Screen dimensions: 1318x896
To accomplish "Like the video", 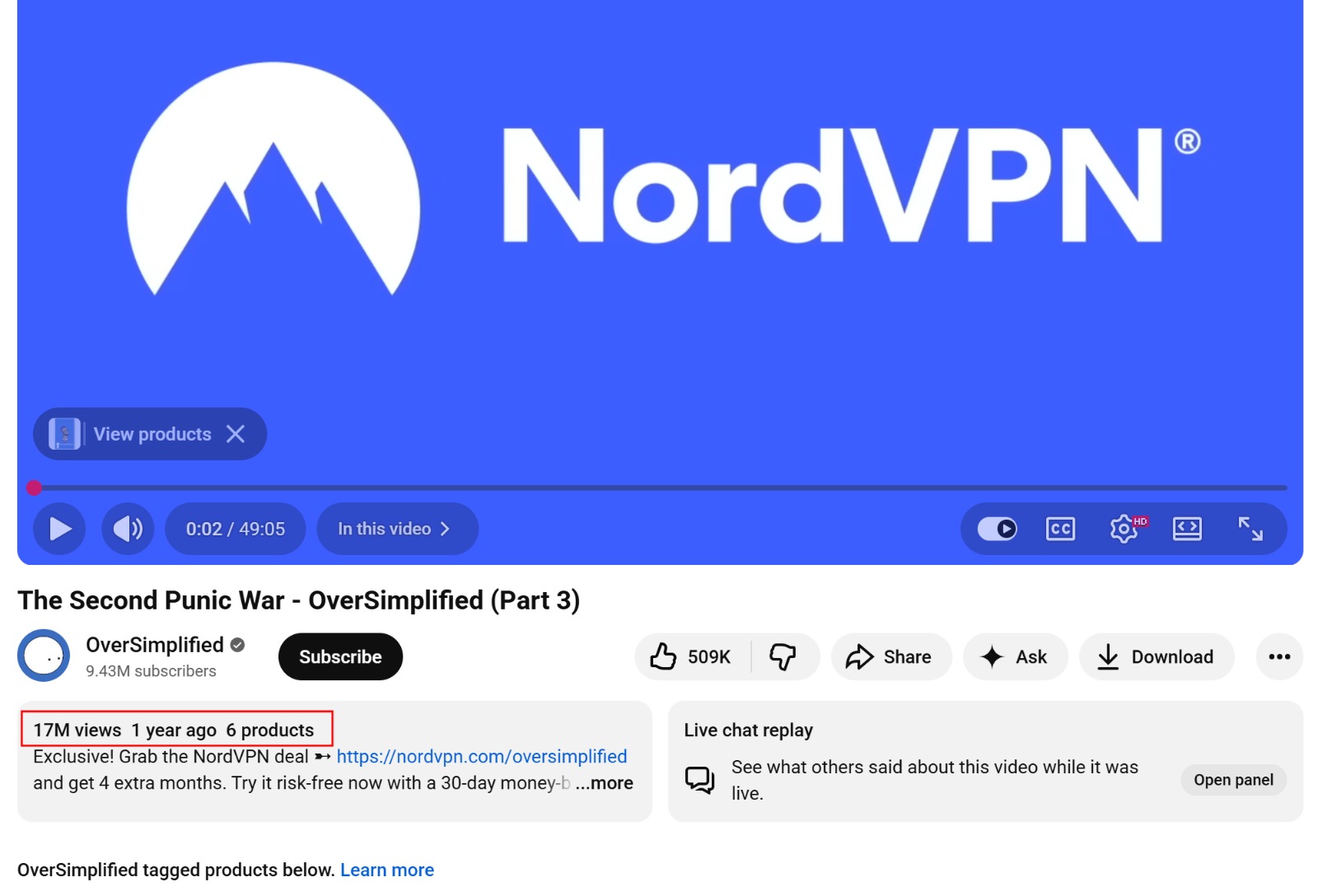I will pyautogui.click(x=692, y=656).
